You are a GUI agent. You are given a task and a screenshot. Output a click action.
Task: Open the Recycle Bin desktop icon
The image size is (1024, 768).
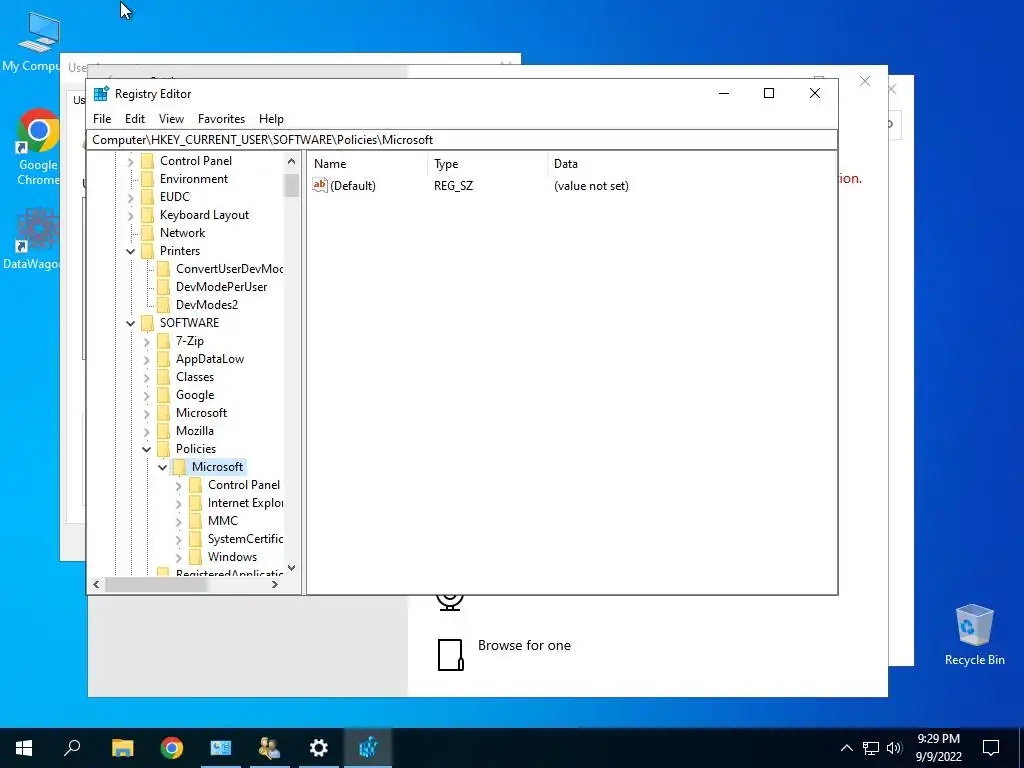pyautogui.click(x=974, y=635)
